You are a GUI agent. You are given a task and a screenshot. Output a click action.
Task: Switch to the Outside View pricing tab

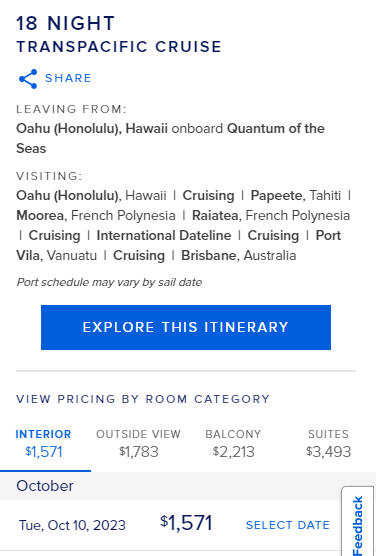[x=138, y=444]
